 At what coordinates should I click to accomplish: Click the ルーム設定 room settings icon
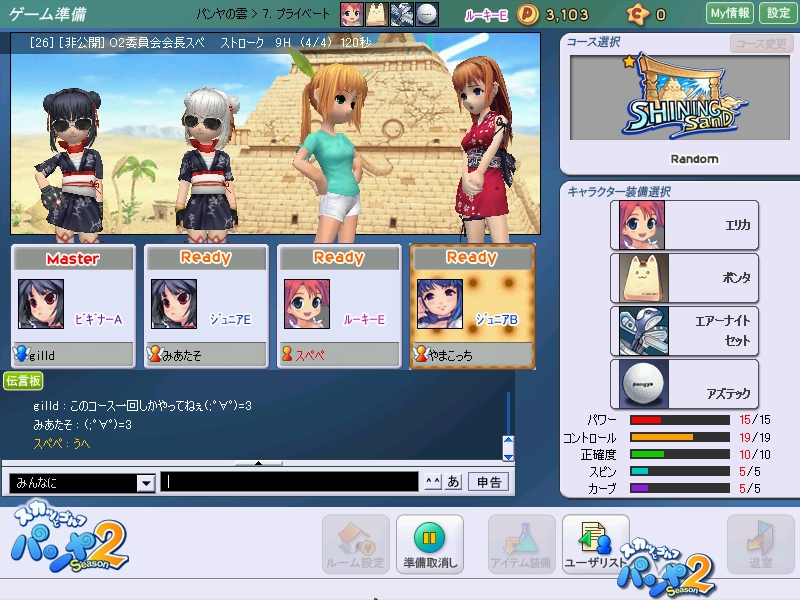point(356,544)
